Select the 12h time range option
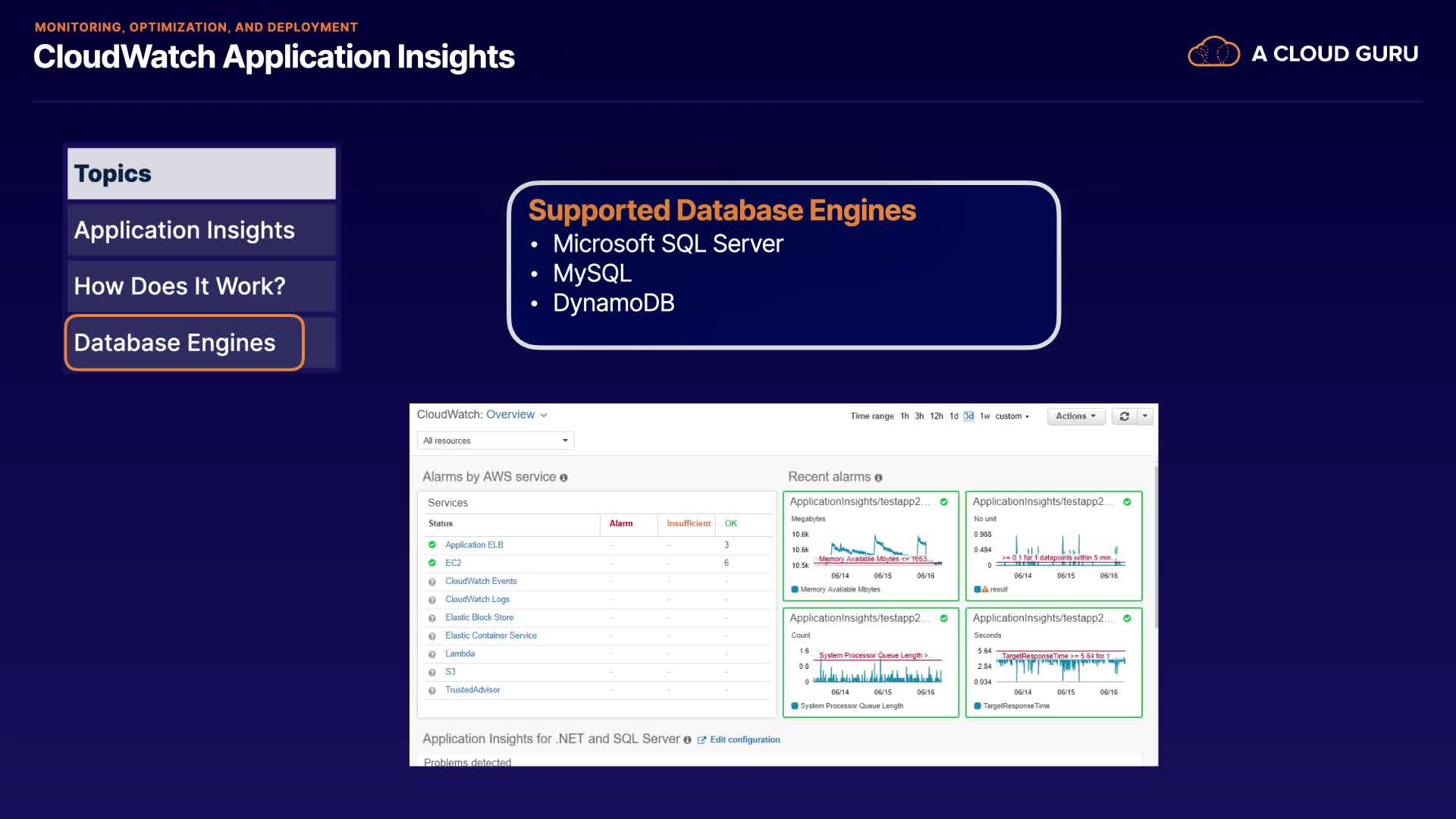The height and width of the screenshot is (819, 1456). [x=937, y=416]
